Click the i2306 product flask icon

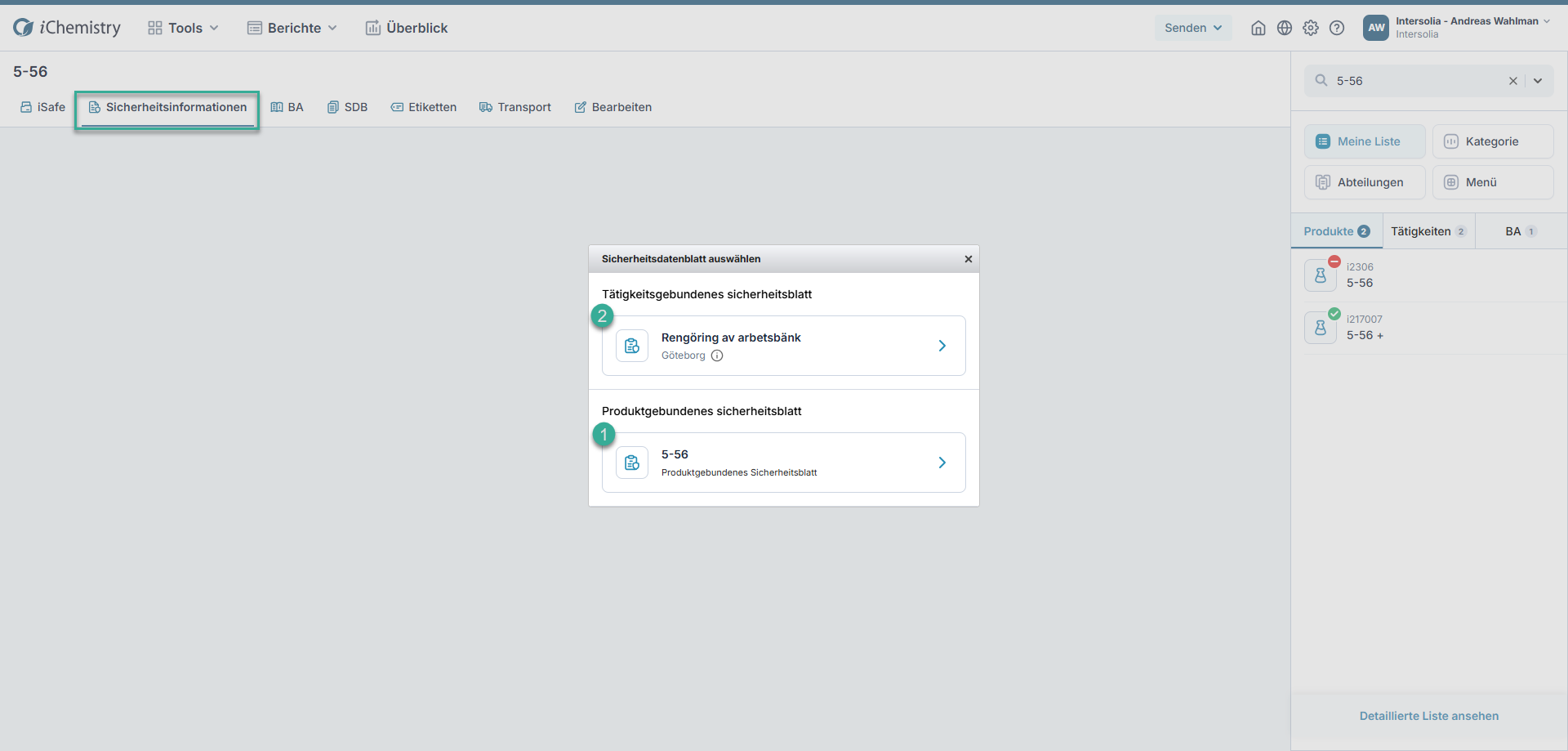click(x=1321, y=275)
